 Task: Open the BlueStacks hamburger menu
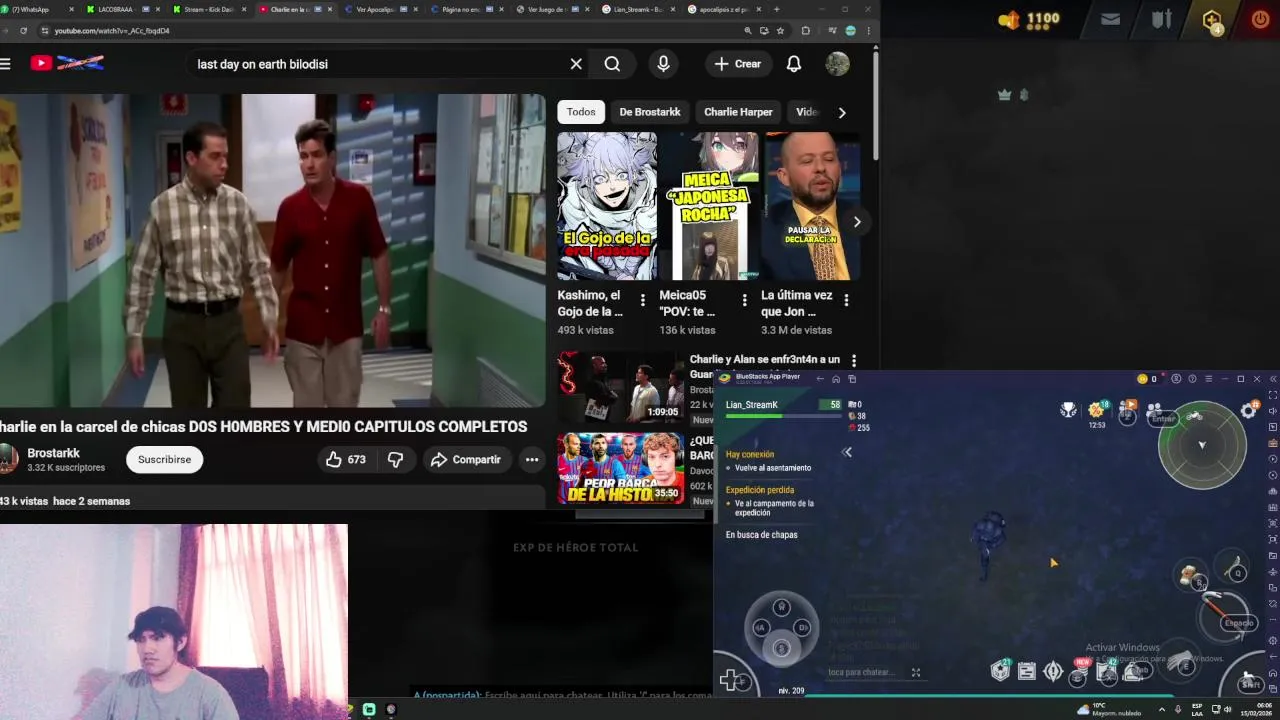1208,379
